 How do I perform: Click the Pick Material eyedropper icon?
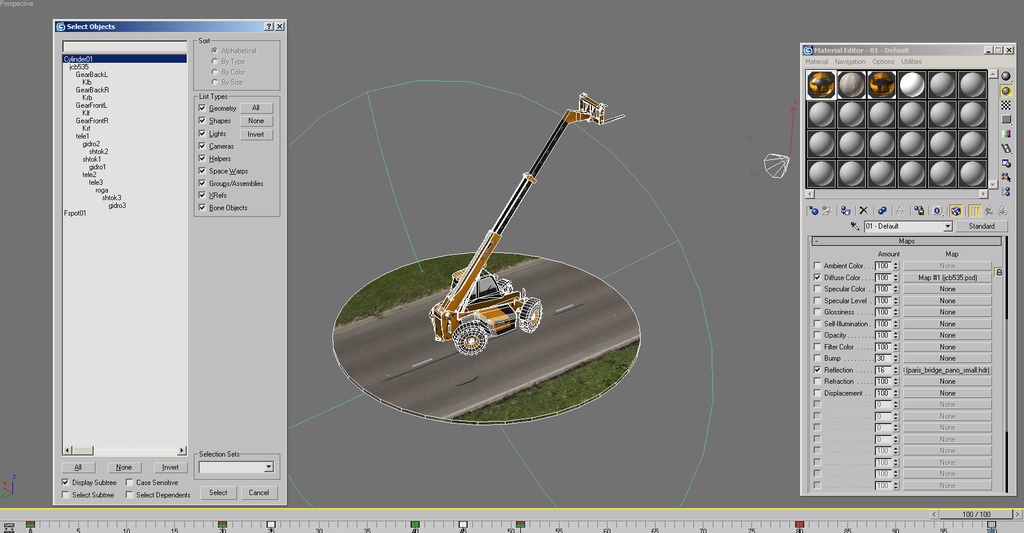pos(855,227)
